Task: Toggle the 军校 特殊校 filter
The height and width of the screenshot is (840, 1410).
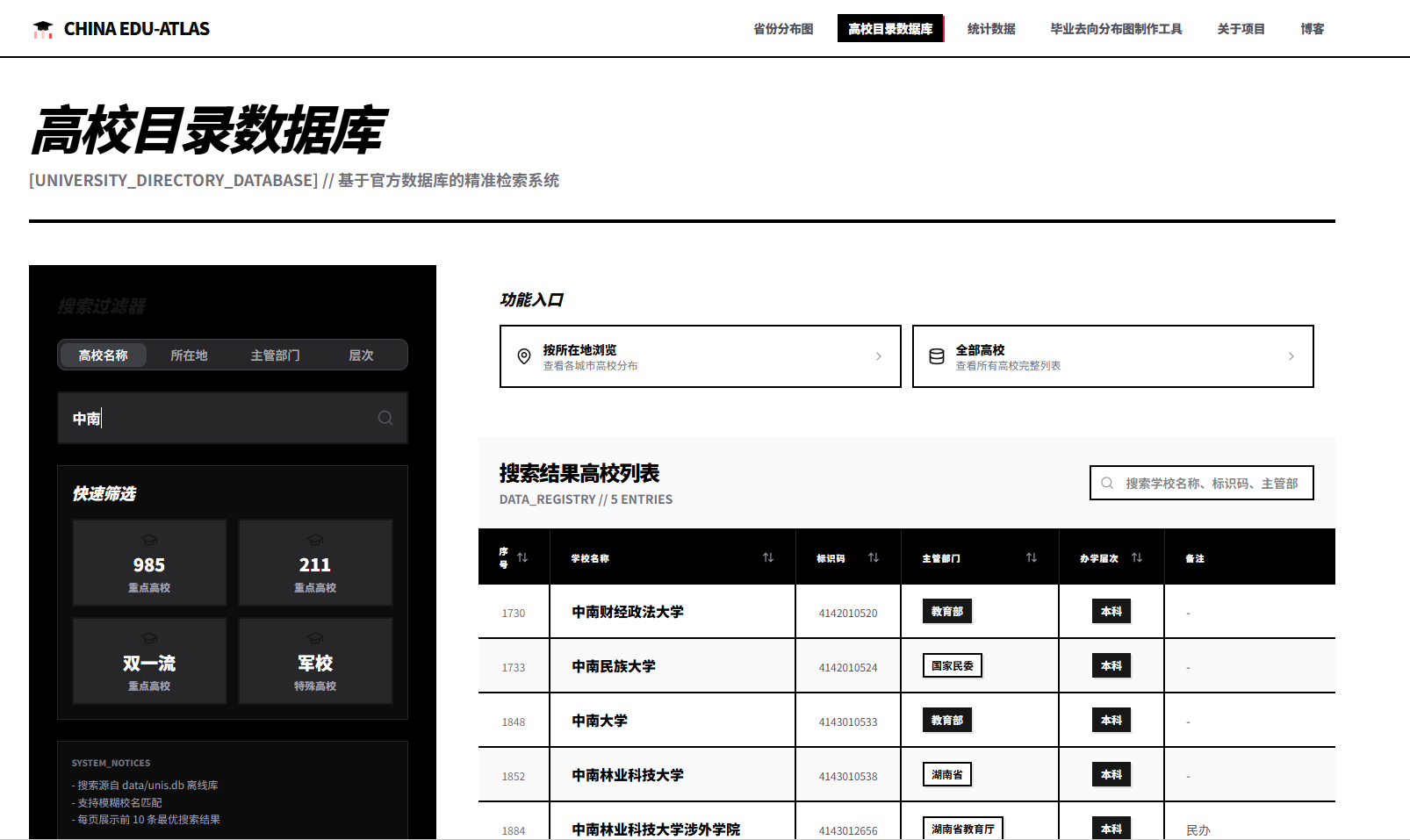Action: tap(314, 660)
